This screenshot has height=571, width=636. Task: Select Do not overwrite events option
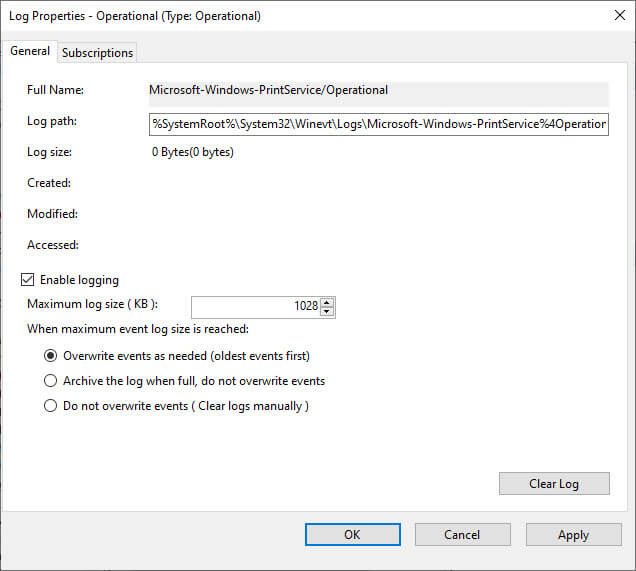(51, 406)
